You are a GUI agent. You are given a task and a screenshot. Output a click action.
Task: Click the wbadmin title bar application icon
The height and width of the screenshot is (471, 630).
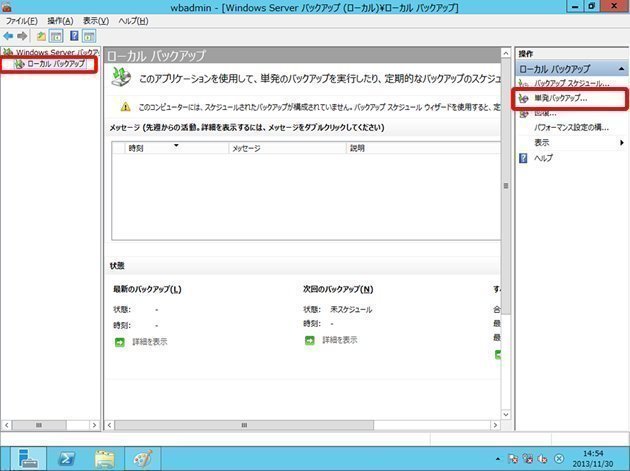click(6, 6)
